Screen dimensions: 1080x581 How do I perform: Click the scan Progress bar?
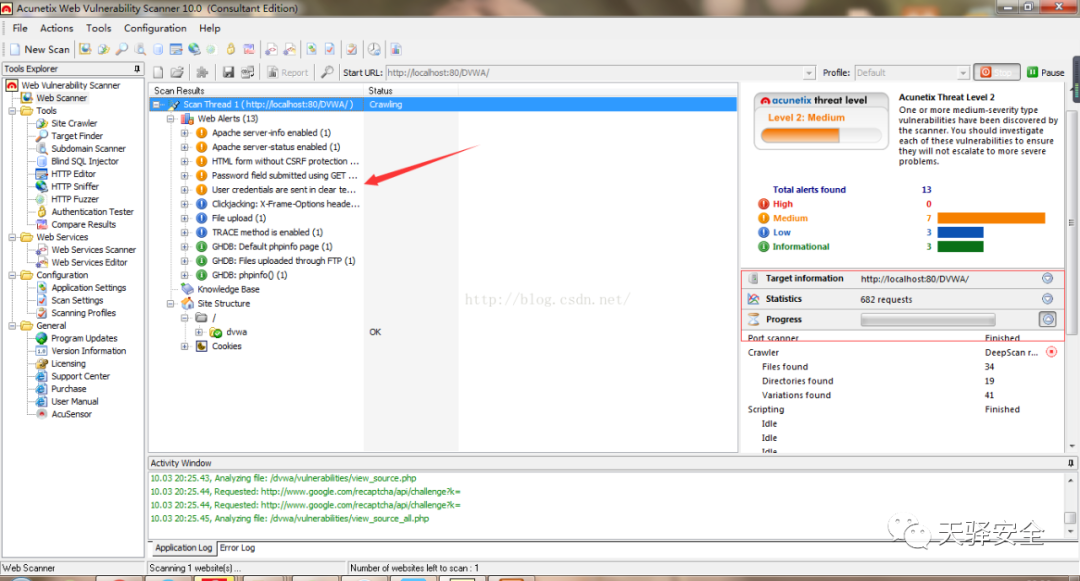pos(928,319)
